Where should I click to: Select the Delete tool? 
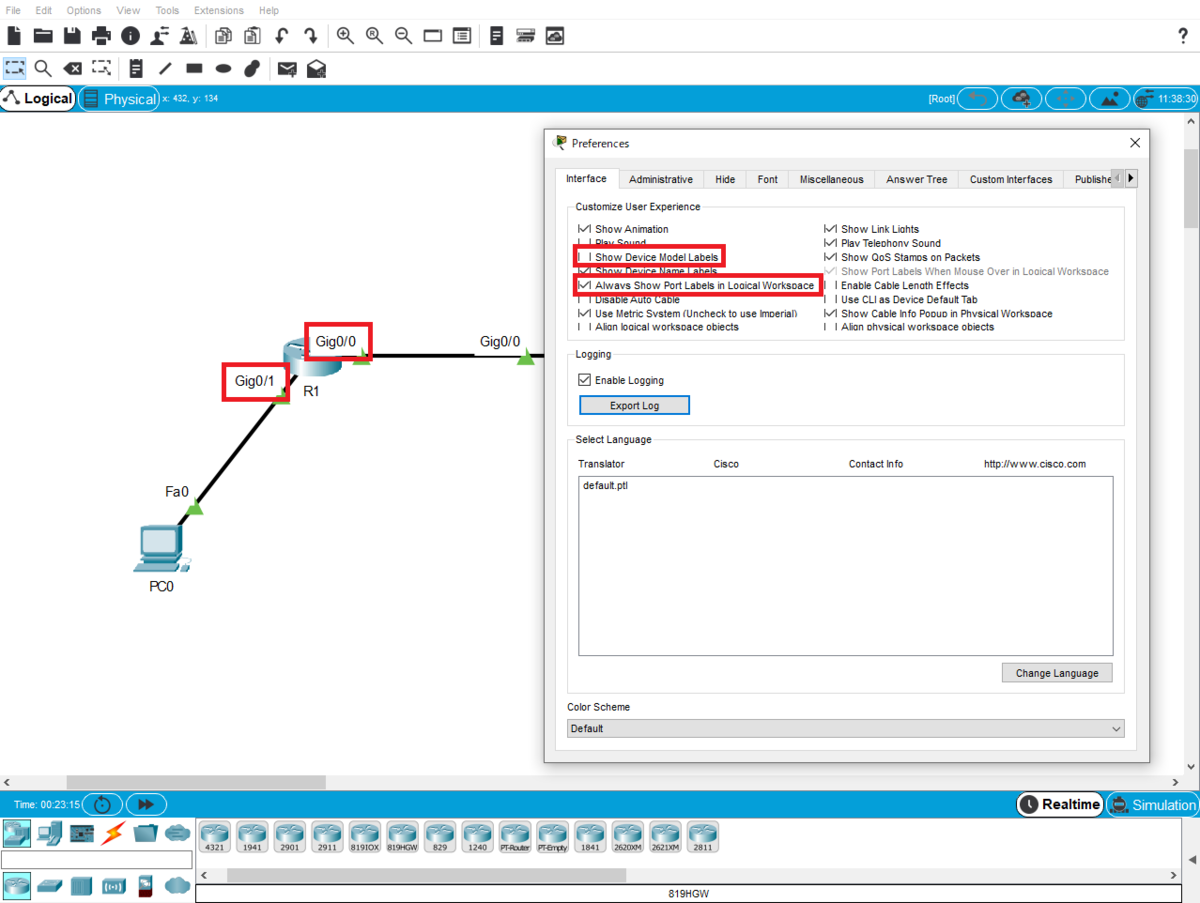(72, 69)
